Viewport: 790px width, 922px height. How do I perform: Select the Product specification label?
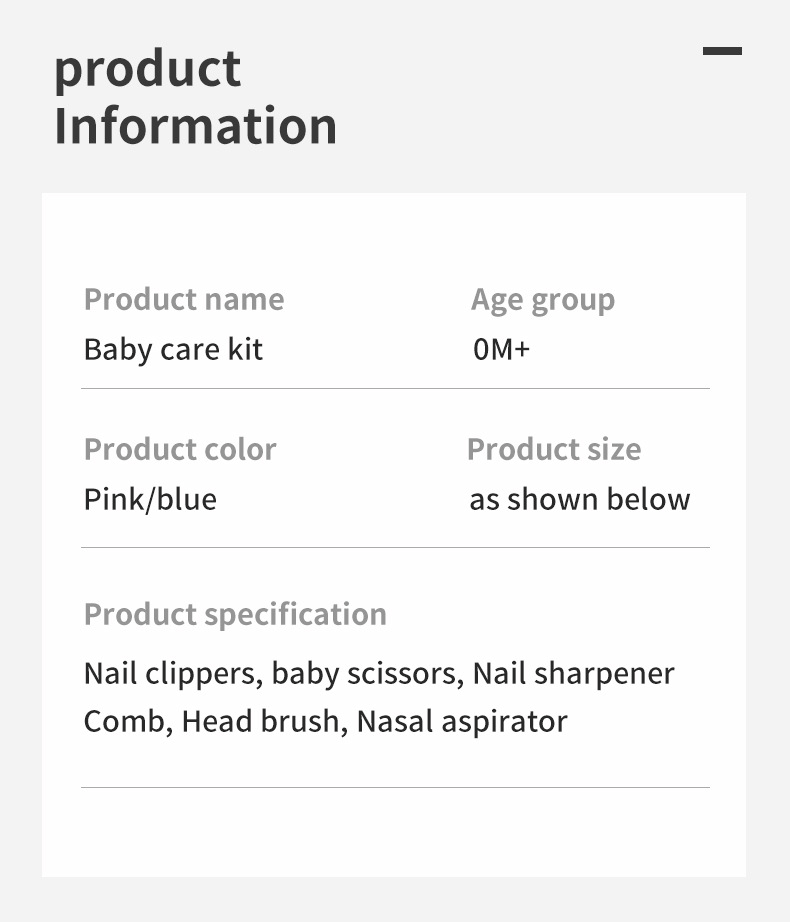tap(235, 614)
